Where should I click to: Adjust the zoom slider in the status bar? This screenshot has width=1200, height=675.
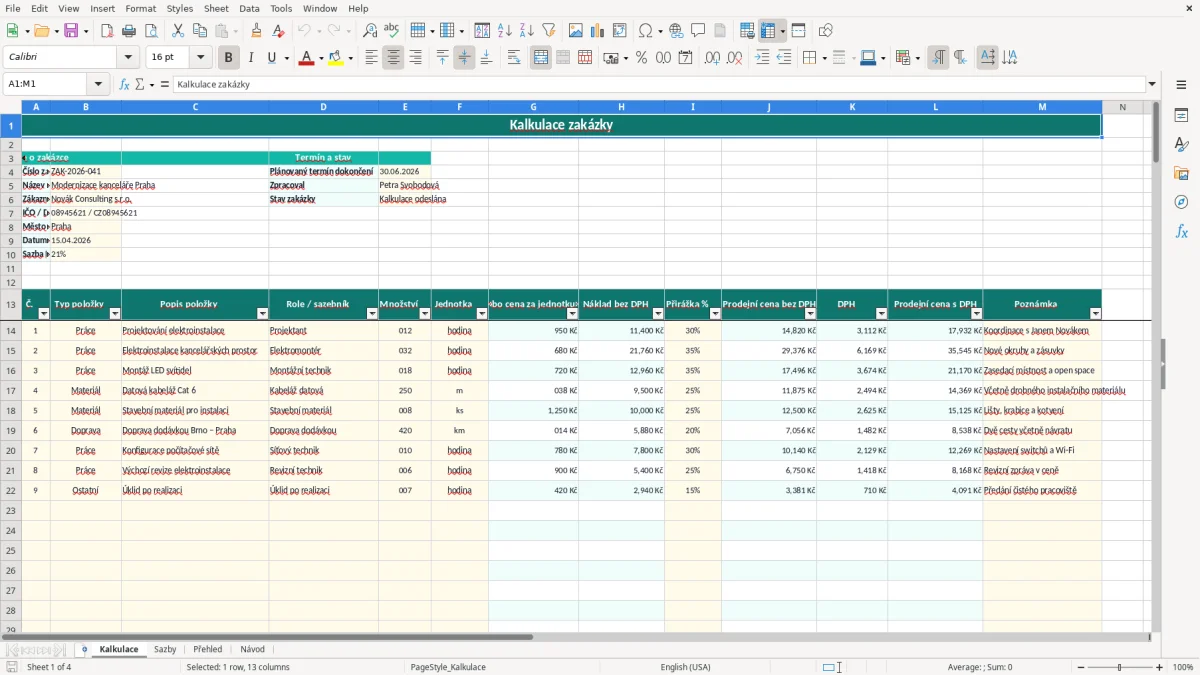1120,667
